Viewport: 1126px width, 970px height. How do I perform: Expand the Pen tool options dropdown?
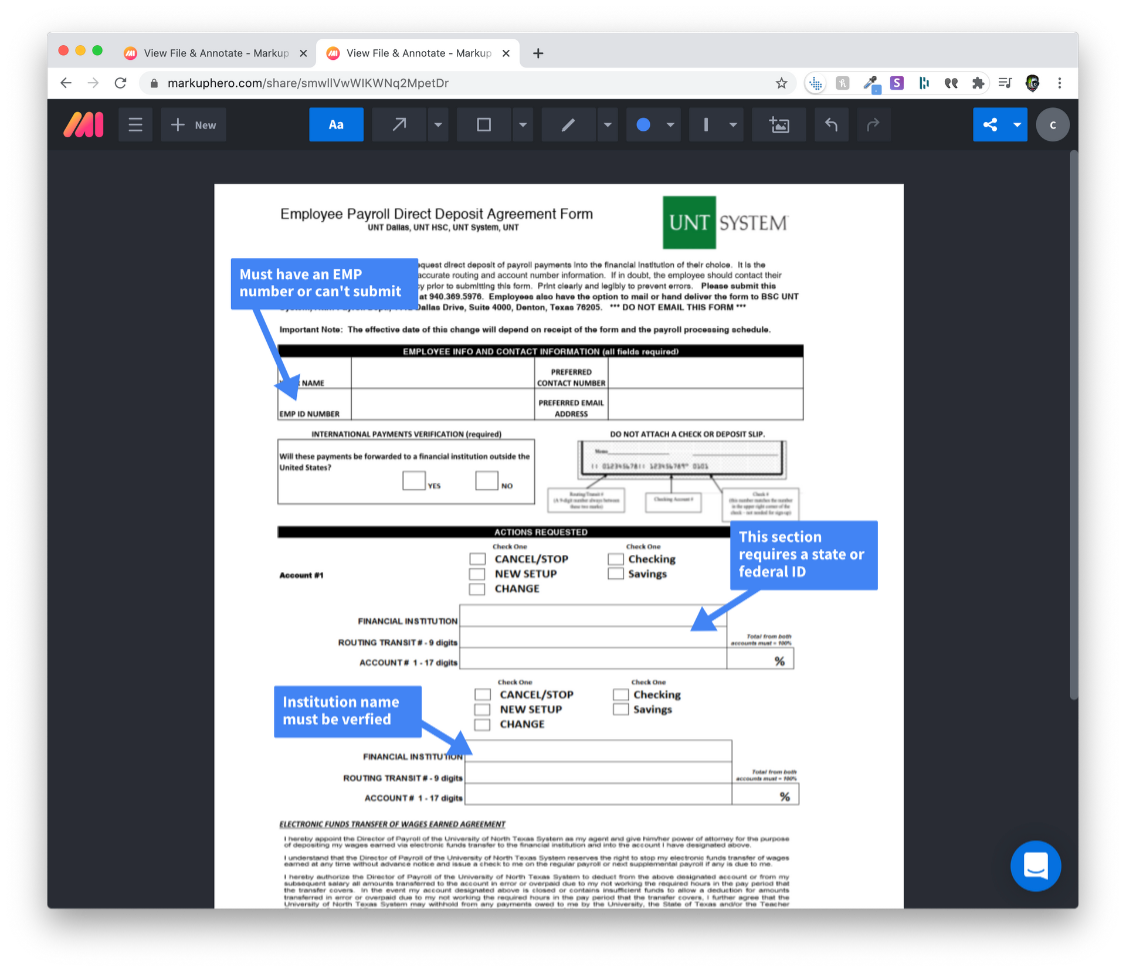tap(608, 125)
